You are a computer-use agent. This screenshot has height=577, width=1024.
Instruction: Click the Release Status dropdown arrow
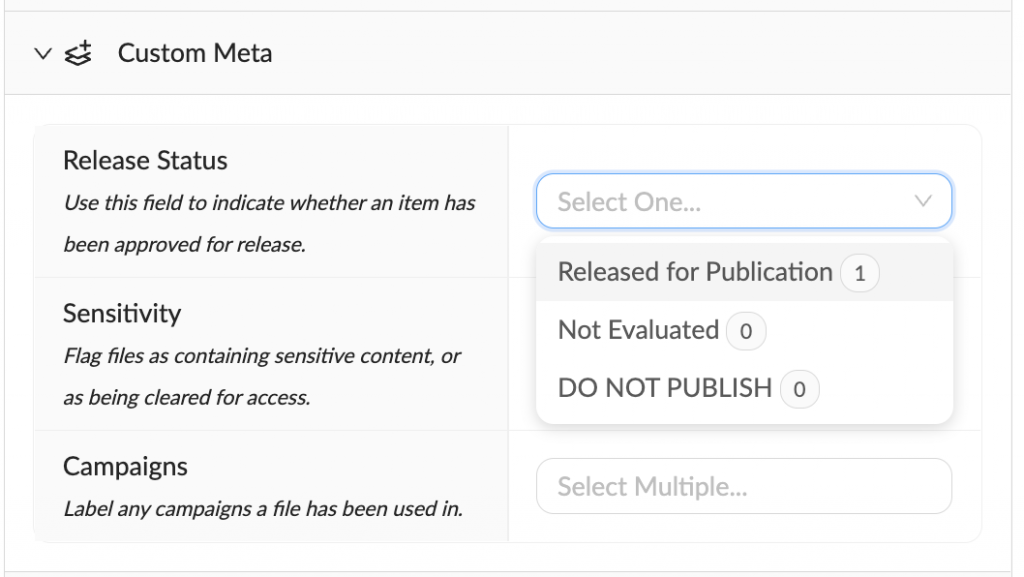pyautogui.click(x=923, y=201)
